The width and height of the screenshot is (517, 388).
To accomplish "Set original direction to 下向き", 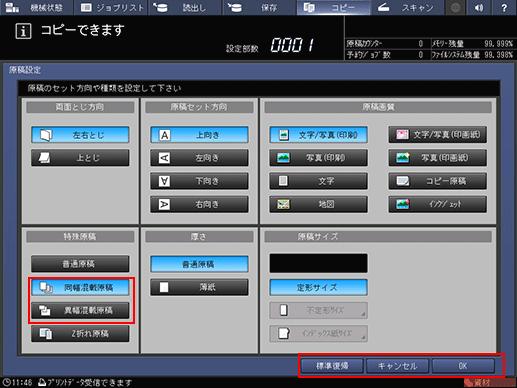I will tap(199, 181).
